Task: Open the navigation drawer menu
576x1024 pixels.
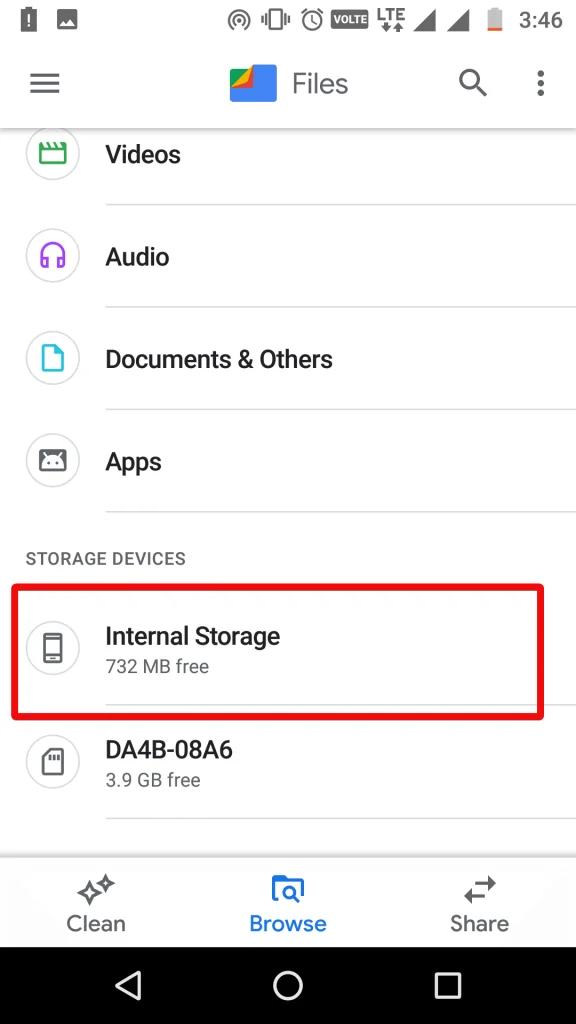Action: point(44,83)
